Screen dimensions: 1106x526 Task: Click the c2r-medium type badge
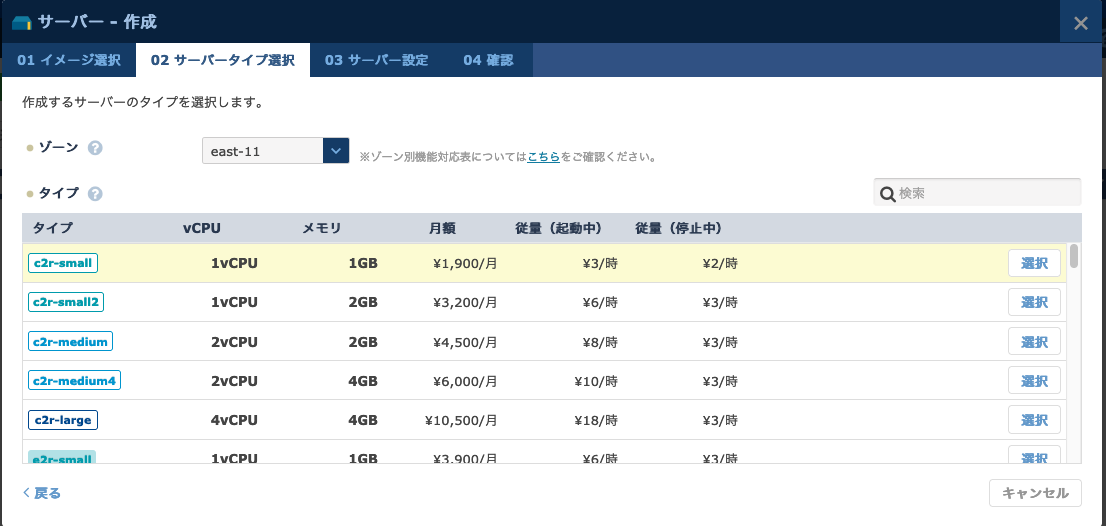(70, 341)
